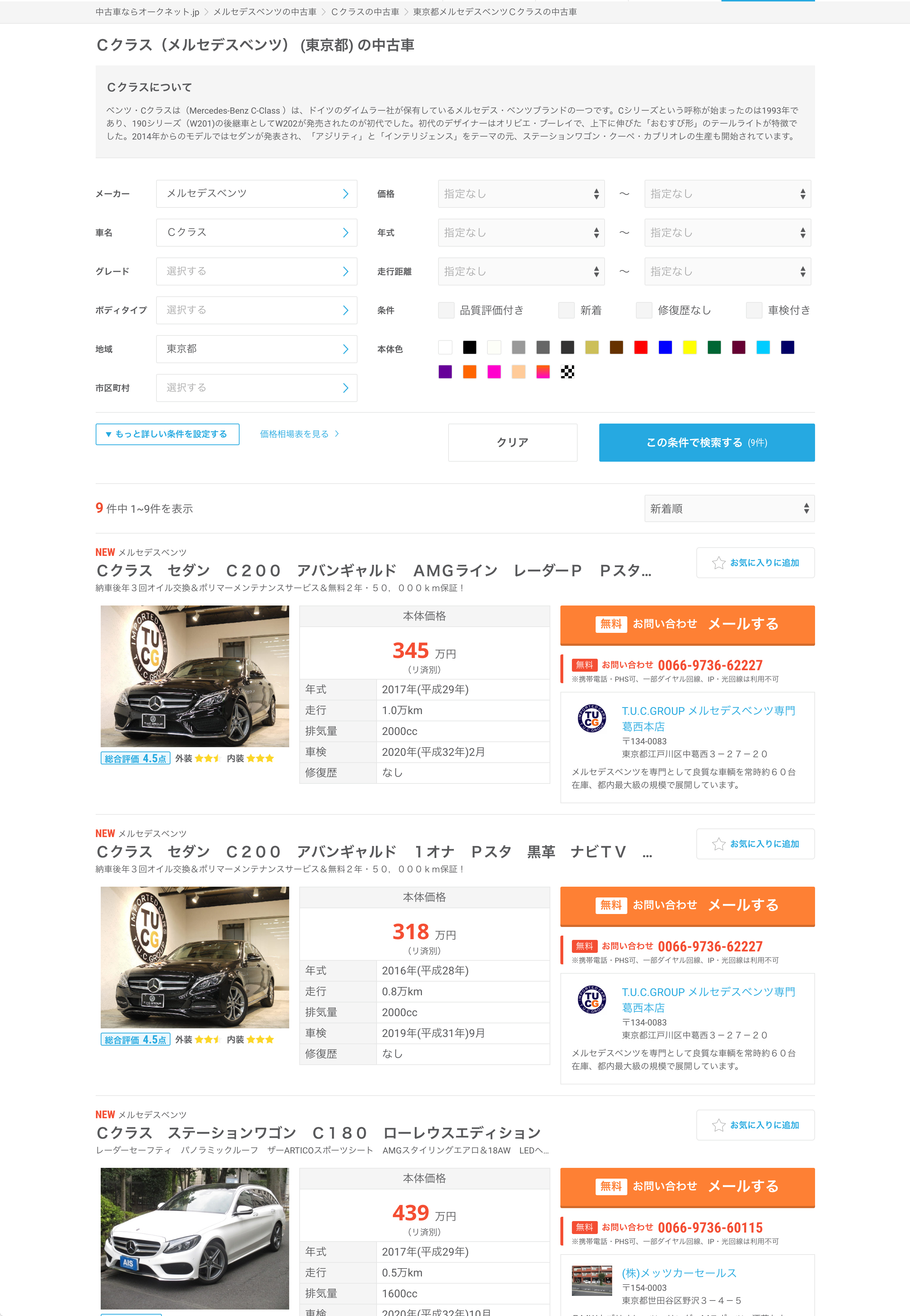Select the gold body color swatch
This screenshot has height=1316, width=910.
592,347
